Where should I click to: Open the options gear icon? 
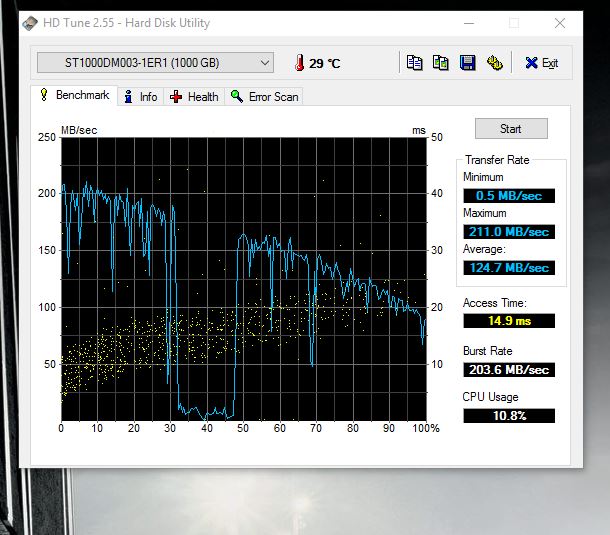pos(494,63)
